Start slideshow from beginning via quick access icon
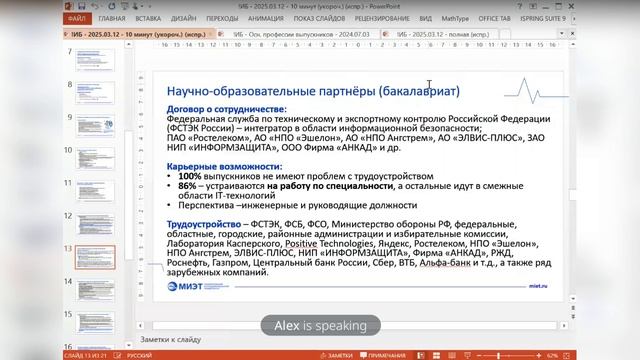The image size is (640, 360). coord(124,6)
